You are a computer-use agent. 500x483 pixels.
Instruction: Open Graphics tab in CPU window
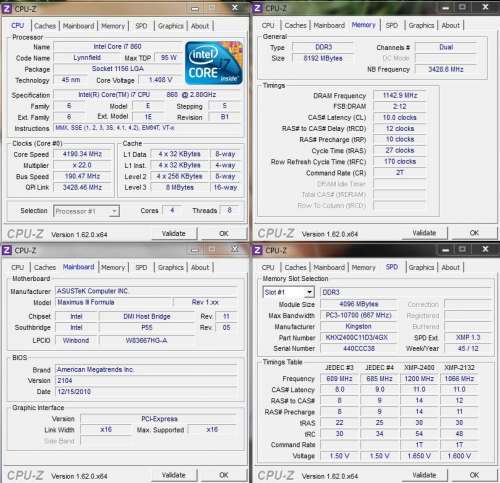pyautogui.click(x=171, y=26)
